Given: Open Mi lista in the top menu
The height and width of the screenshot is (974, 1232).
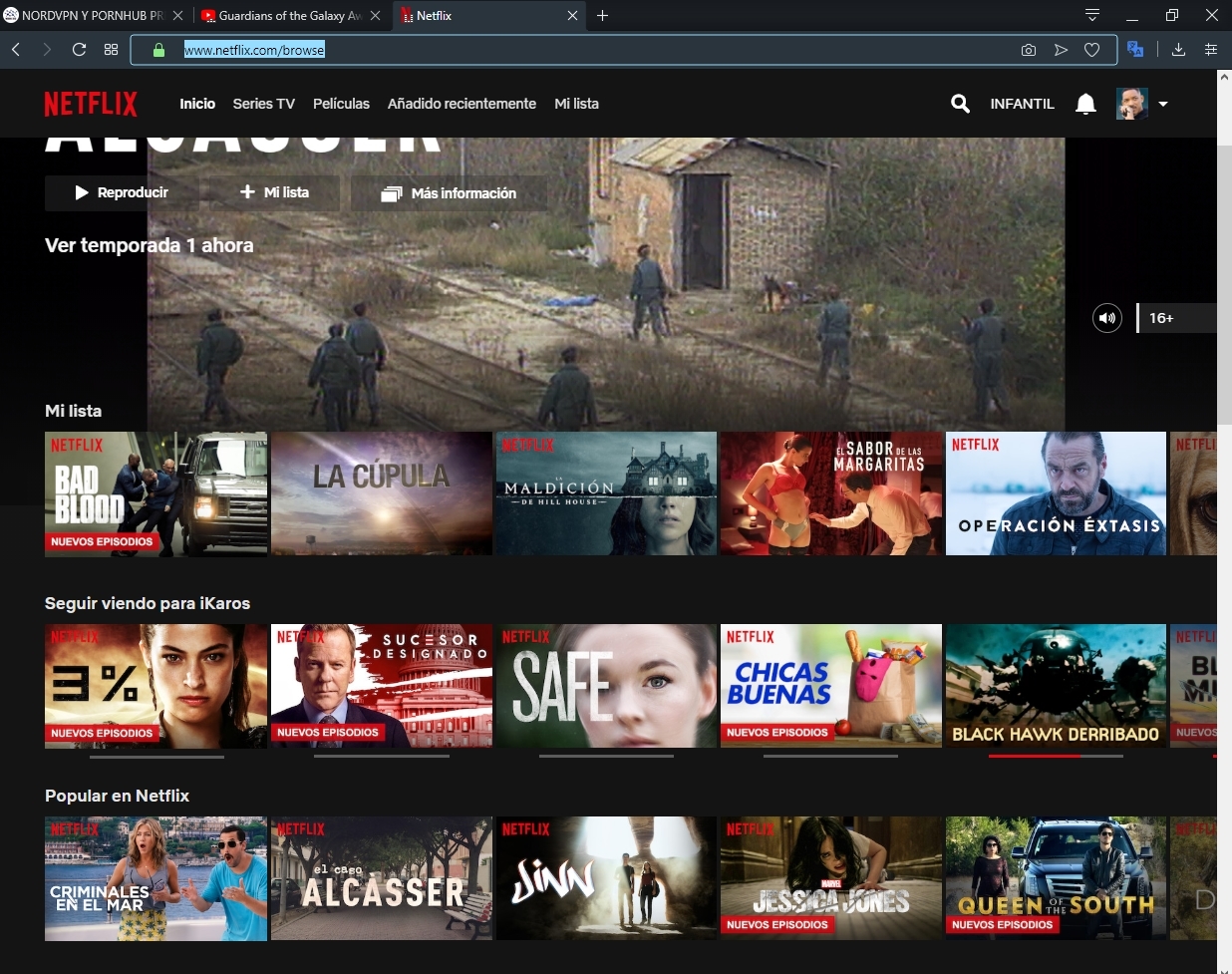Looking at the screenshot, I should click(x=576, y=104).
